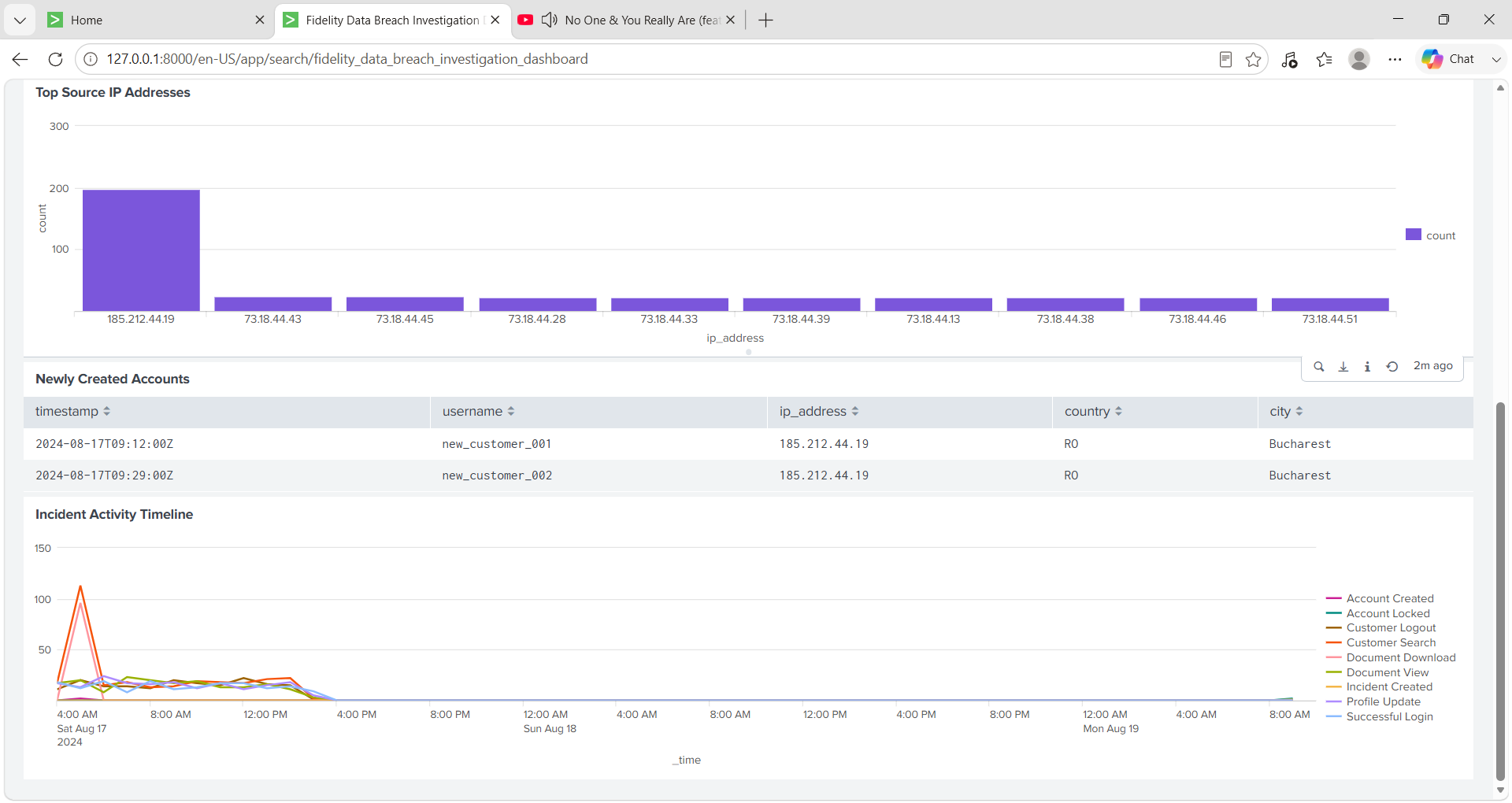
Task: Click the 73.18.44.51 bar in chart
Action: click(x=1330, y=305)
